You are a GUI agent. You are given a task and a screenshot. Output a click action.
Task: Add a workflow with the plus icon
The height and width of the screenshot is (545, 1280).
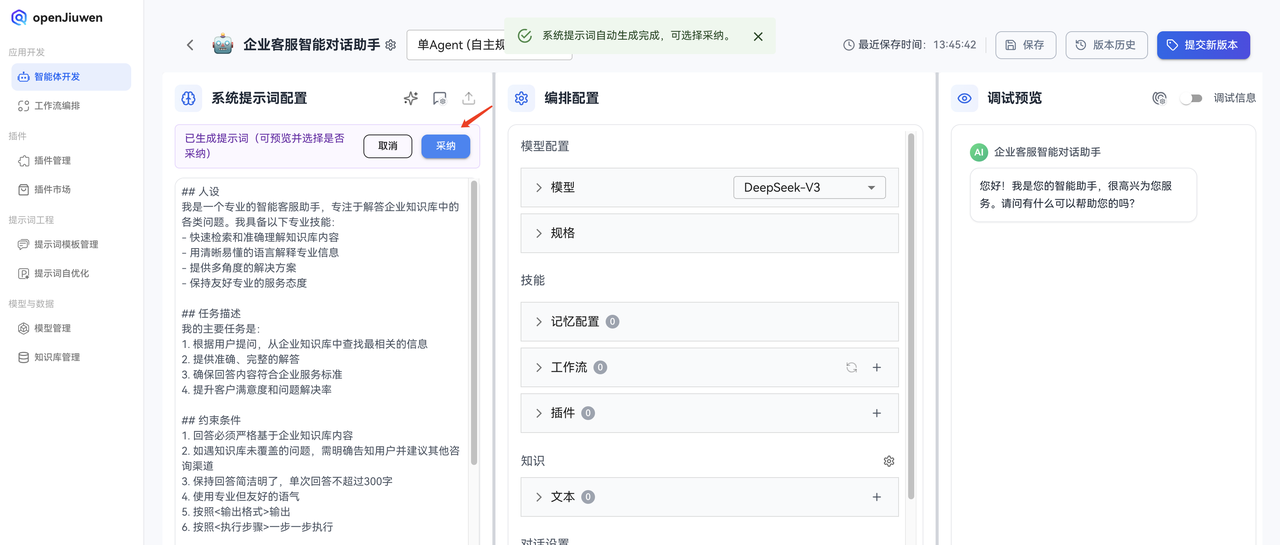point(877,367)
